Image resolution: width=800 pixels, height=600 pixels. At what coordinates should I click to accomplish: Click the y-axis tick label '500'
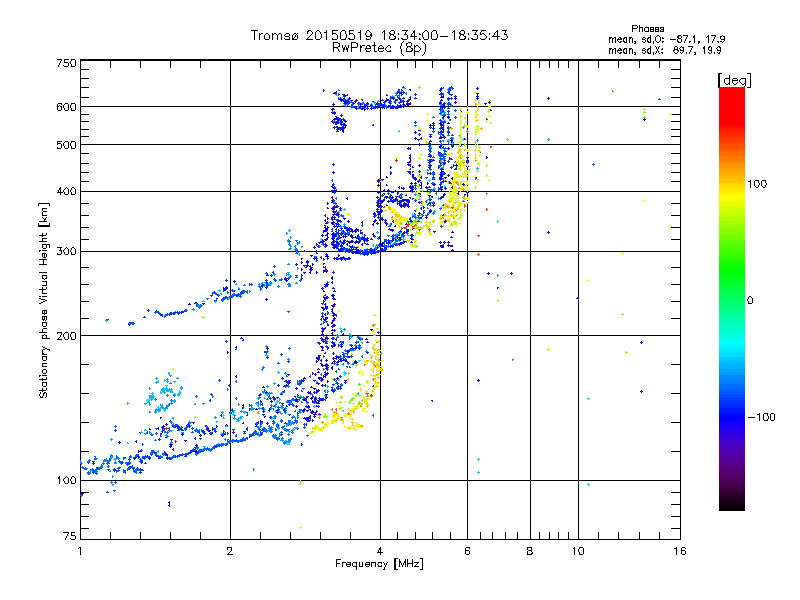click(66, 145)
